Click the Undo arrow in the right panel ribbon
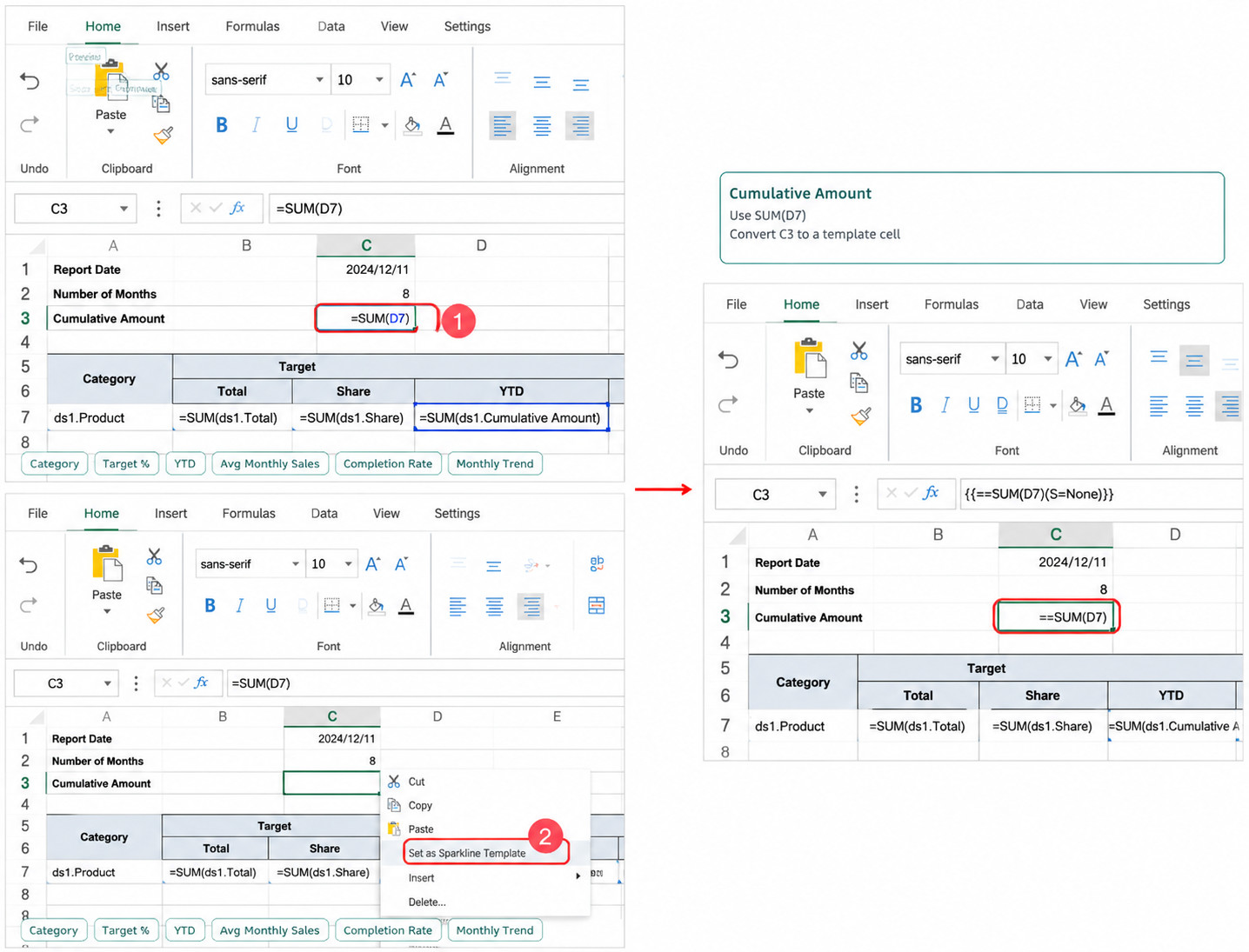The height and width of the screenshot is (952, 1249). 729,359
